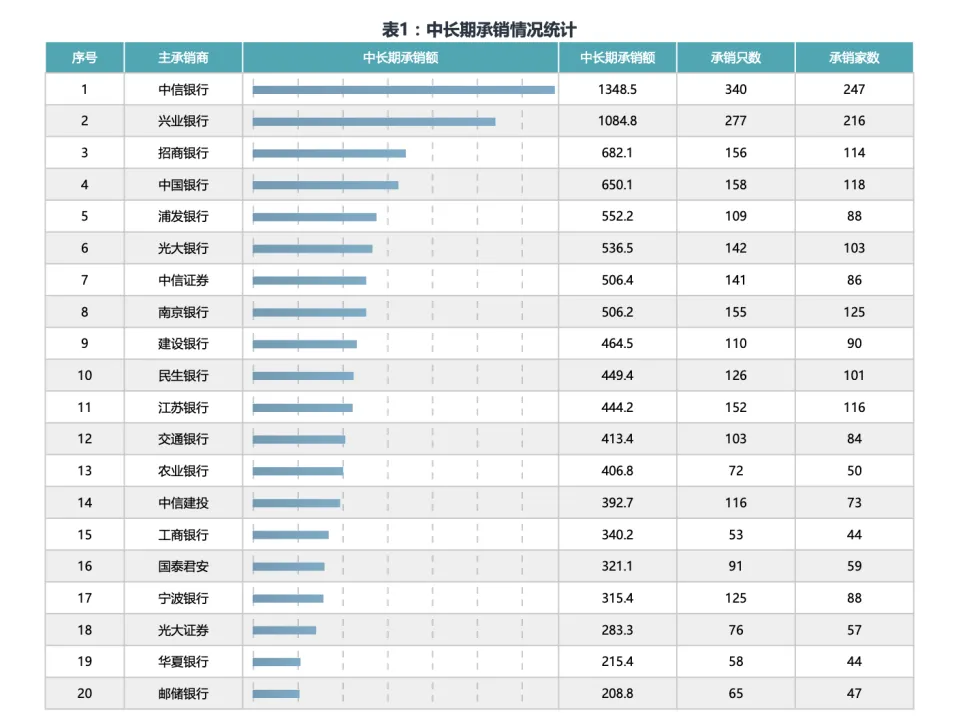Select the 中信建投 amount 392.7
The width and height of the screenshot is (953, 719).
(617, 503)
